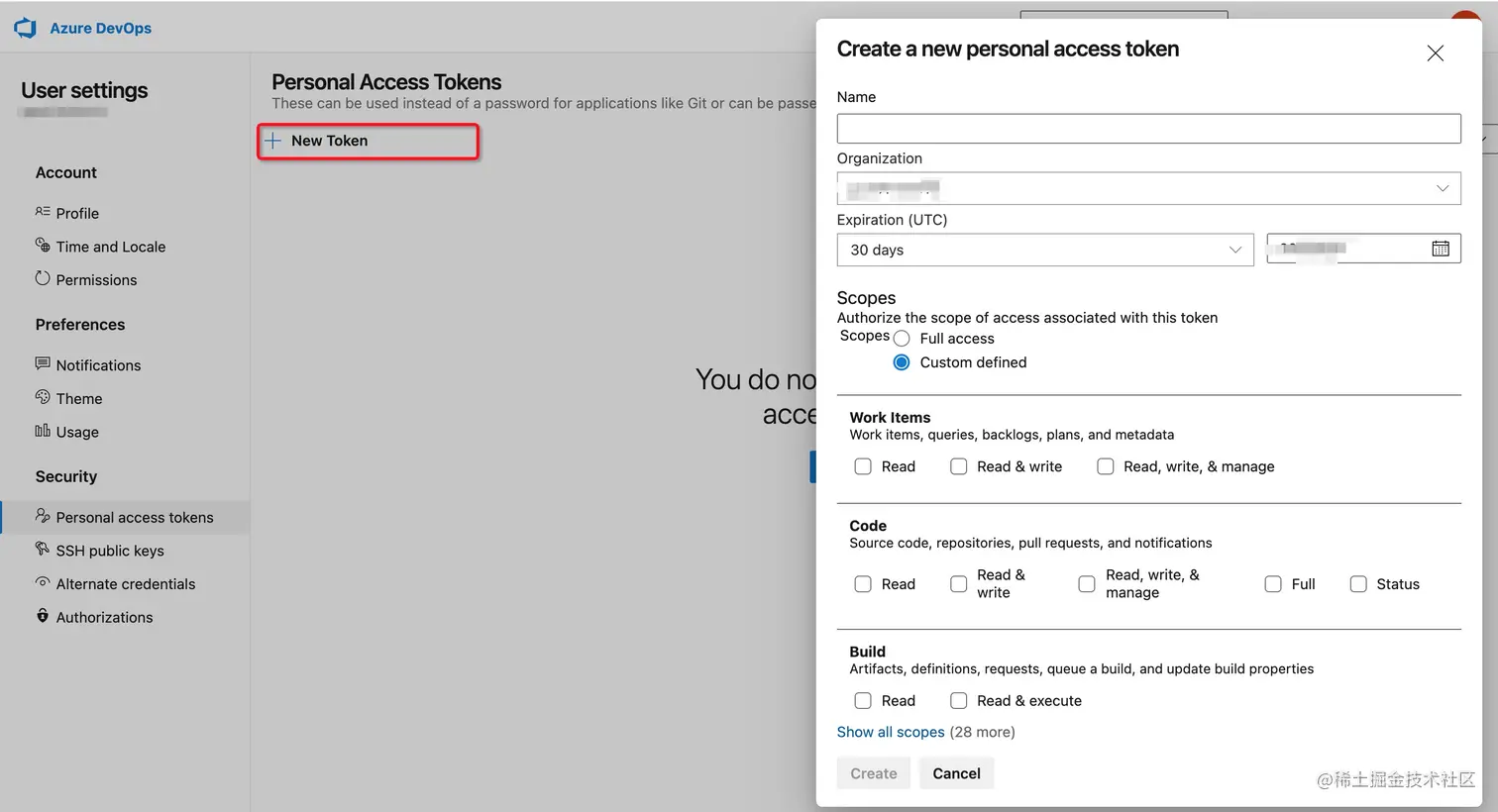Open the 30 days expiration dropdown
Image resolution: width=1498 pixels, height=812 pixels.
pos(1045,250)
